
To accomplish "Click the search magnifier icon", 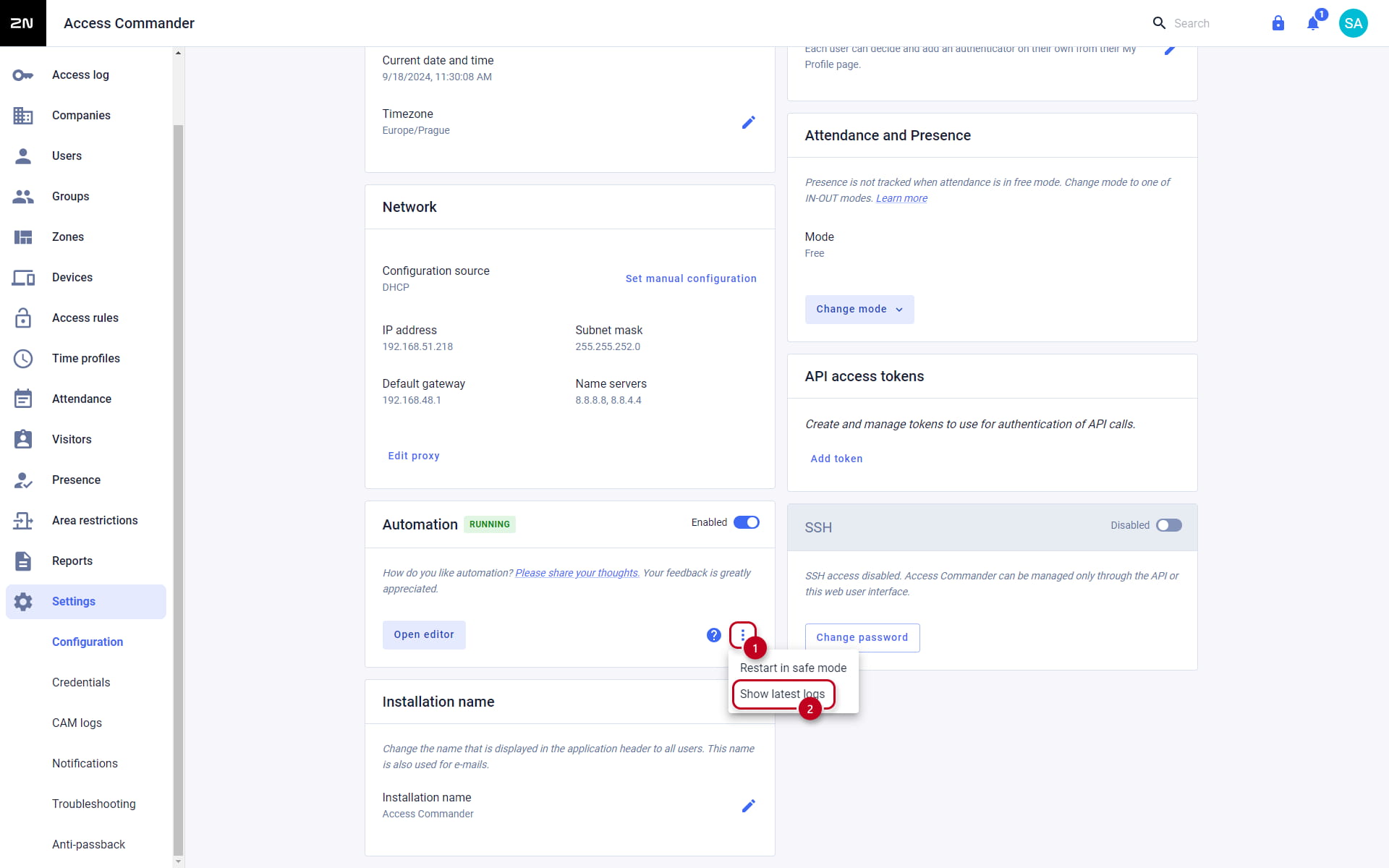I will 1159,23.
